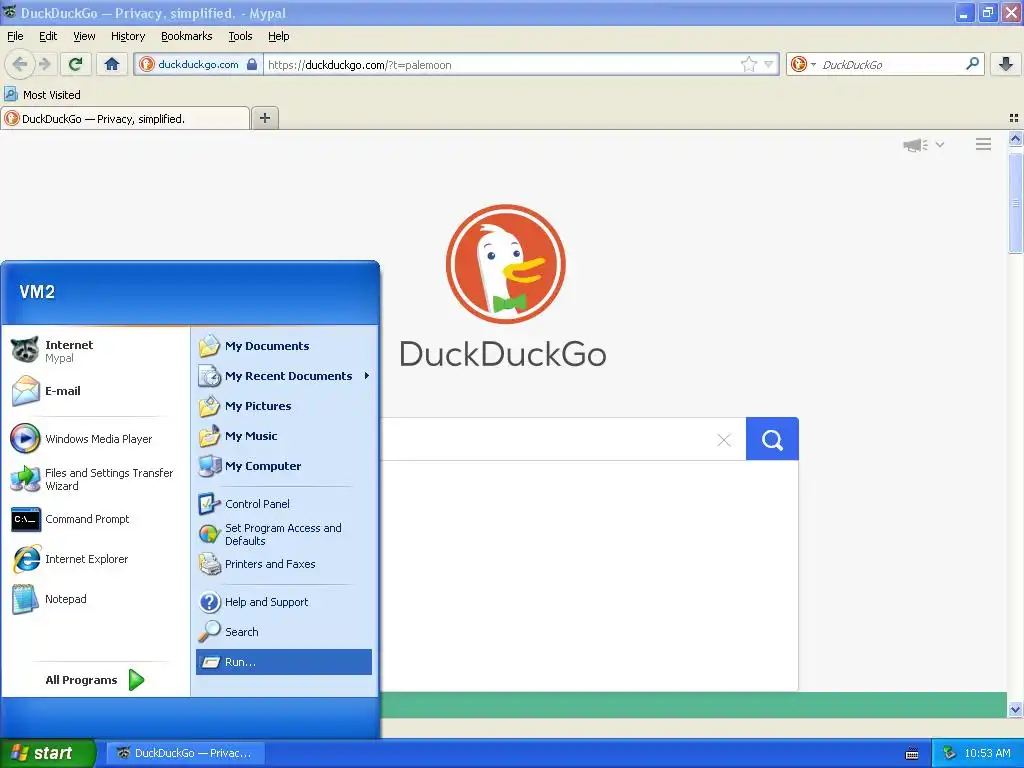Open the address bar history dropdown arrow

[x=769, y=64]
